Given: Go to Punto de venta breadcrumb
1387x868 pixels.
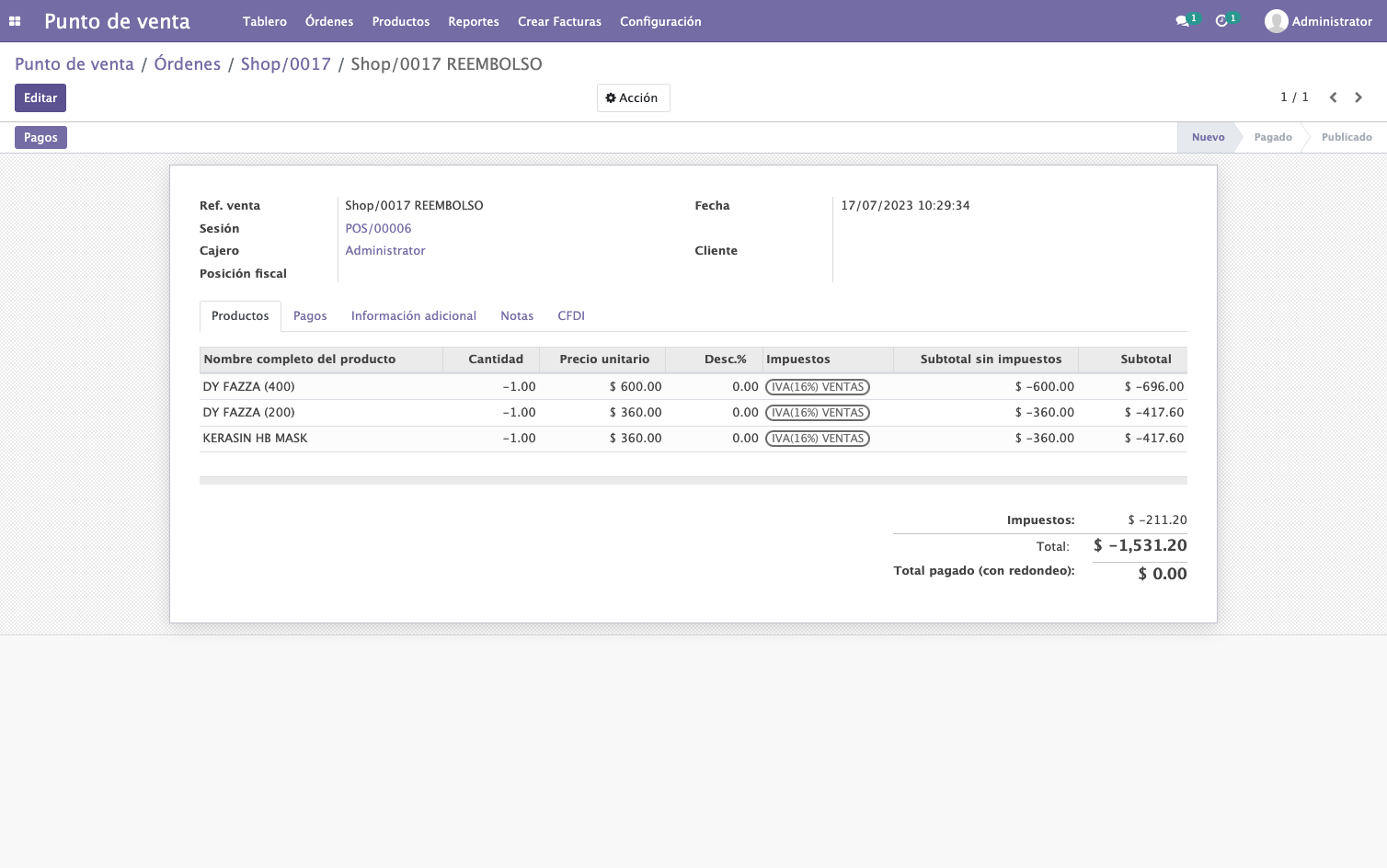Looking at the screenshot, I should click(75, 63).
